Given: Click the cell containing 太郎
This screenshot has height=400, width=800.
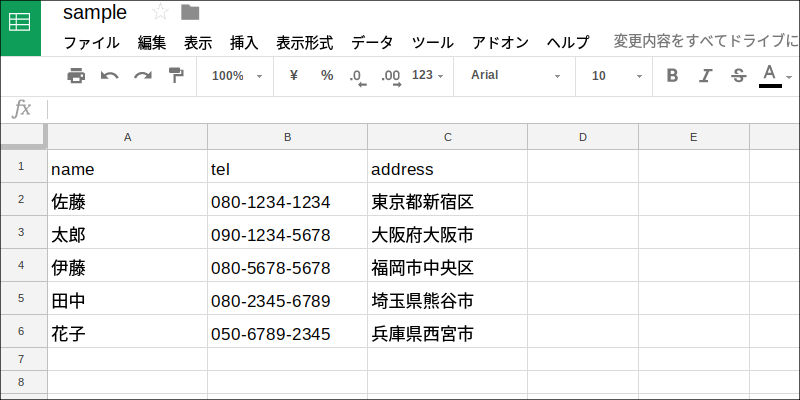Looking at the screenshot, I should (x=128, y=232).
